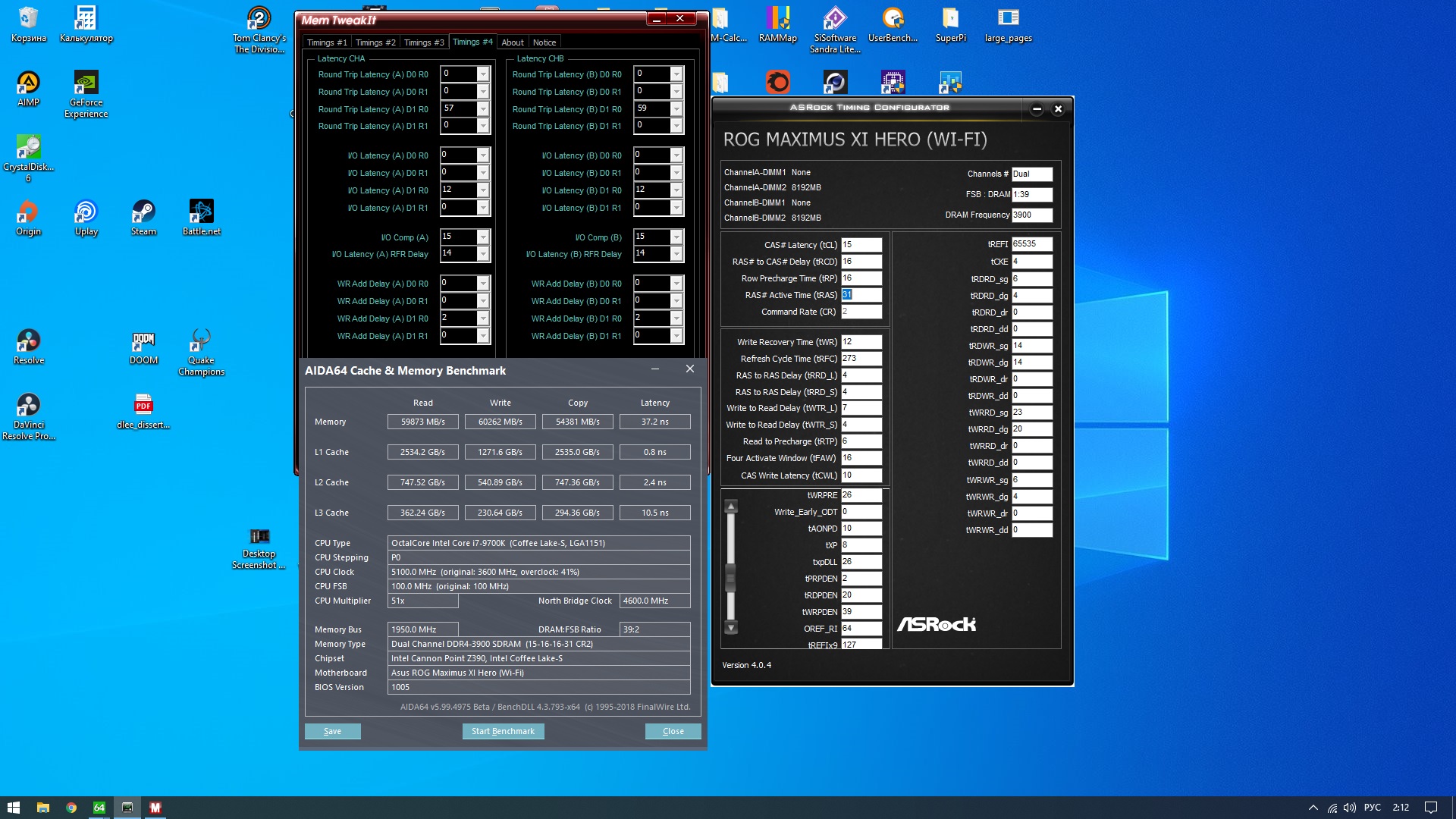Switch to the Timings #1 tab
The image size is (1456, 819).
pos(327,42)
